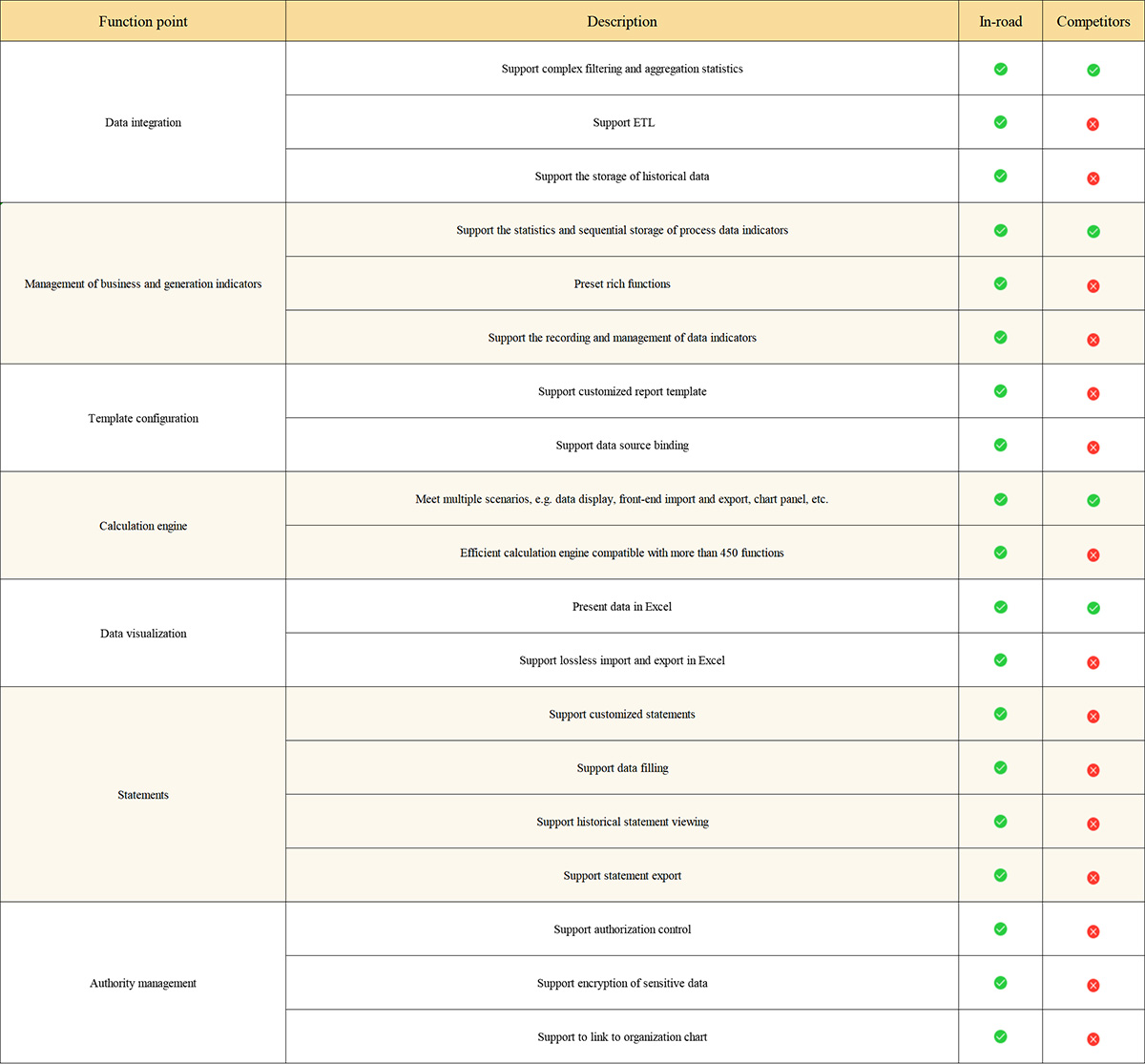Screen dimensions: 1145x1064
Task: Click Competitors red cross for data source binding
Action: coord(1093,447)
